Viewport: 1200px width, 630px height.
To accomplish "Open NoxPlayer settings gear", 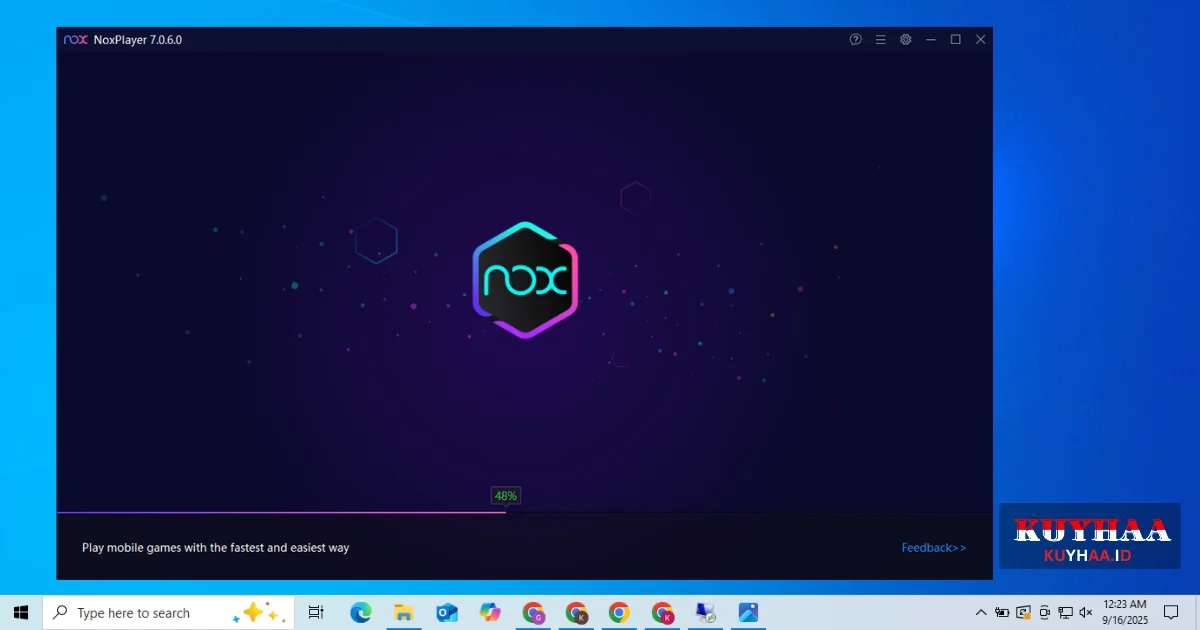I will (905, 39).
